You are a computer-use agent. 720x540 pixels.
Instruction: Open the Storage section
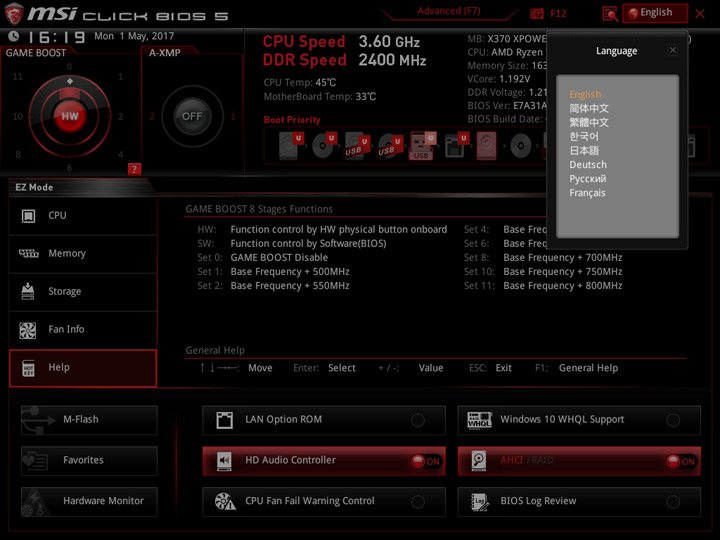click(83, 292)
